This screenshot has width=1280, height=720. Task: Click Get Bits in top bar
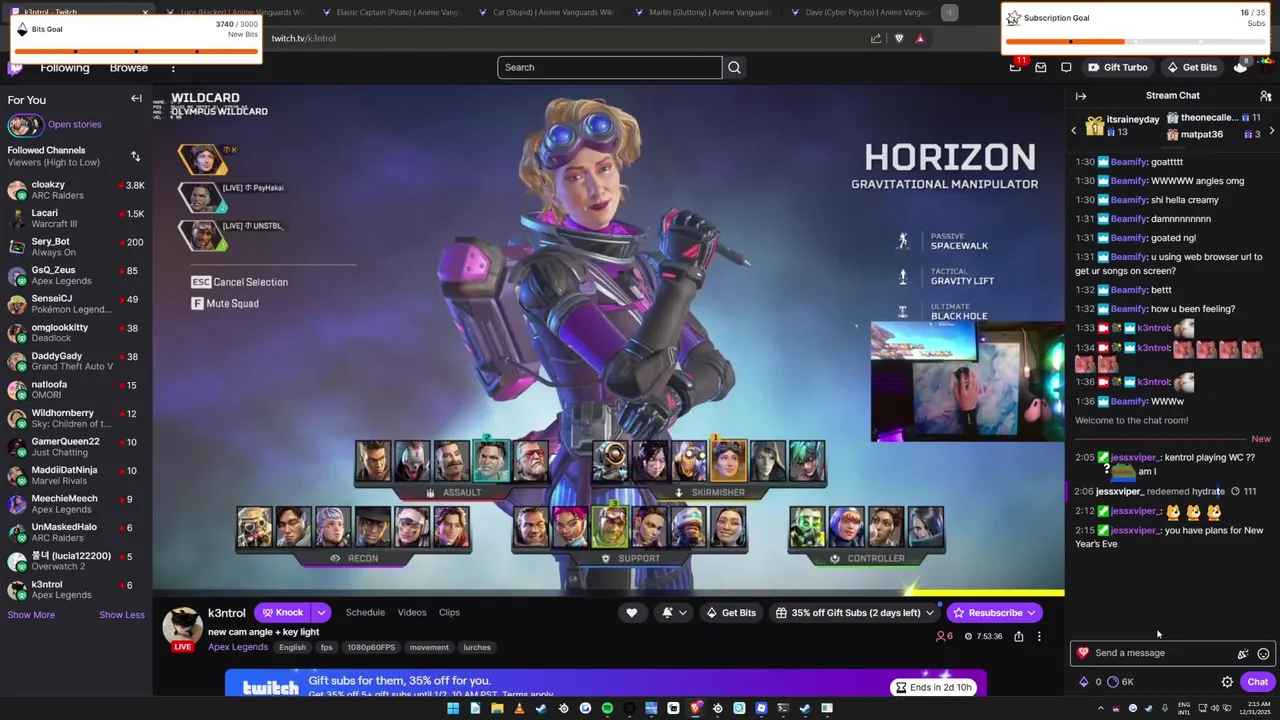tap(1191, 67)
